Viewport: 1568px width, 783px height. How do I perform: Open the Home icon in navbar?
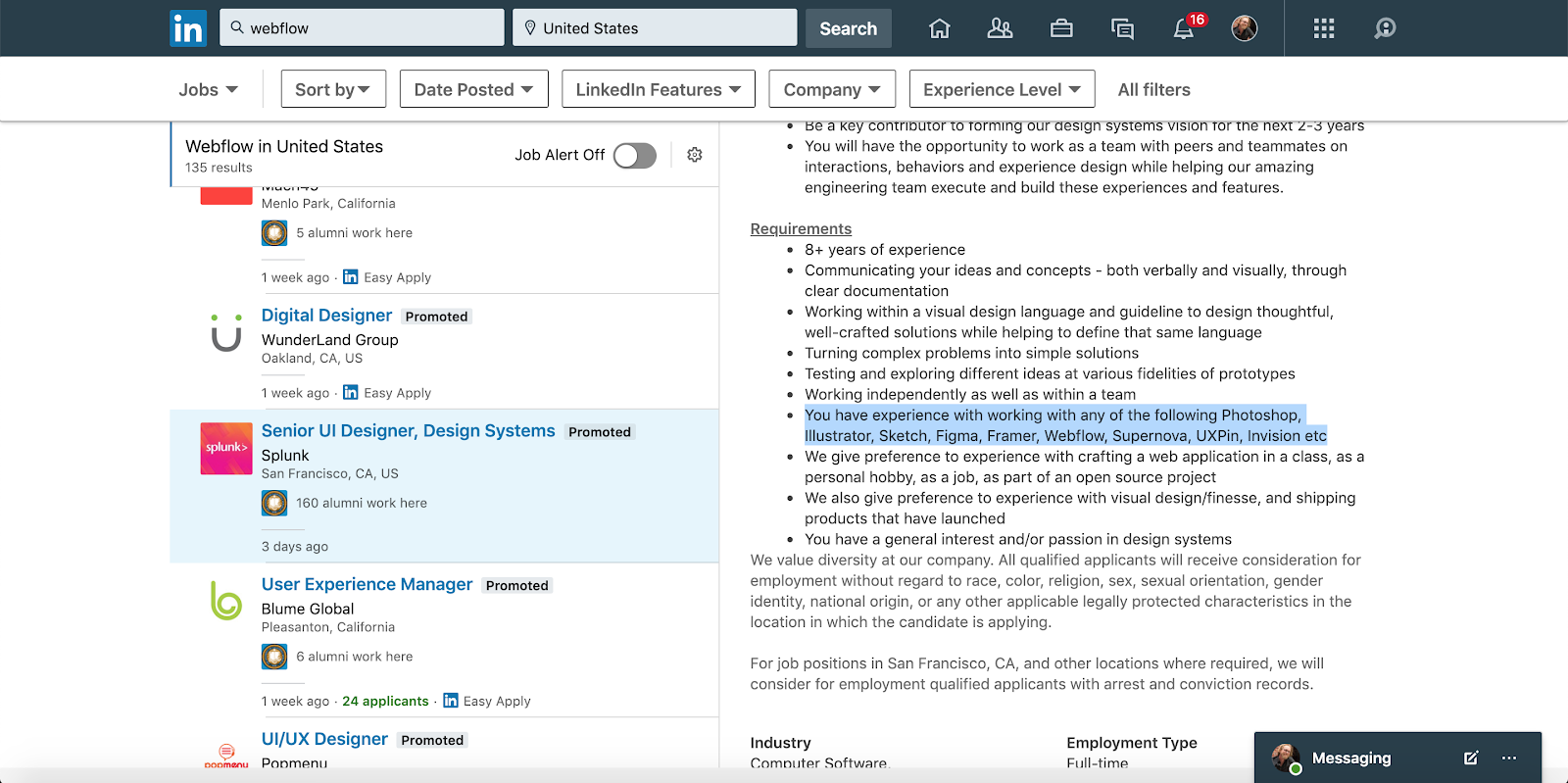tap(939, 28)
